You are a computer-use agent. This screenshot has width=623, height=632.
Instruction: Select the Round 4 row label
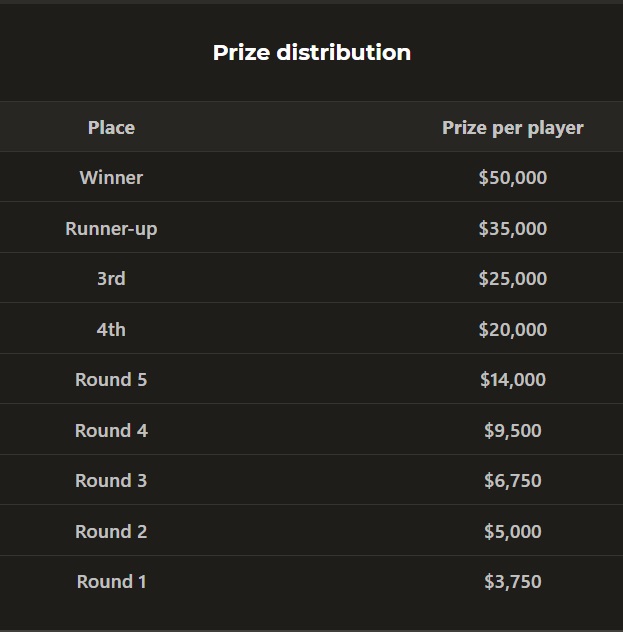point(111,431)
